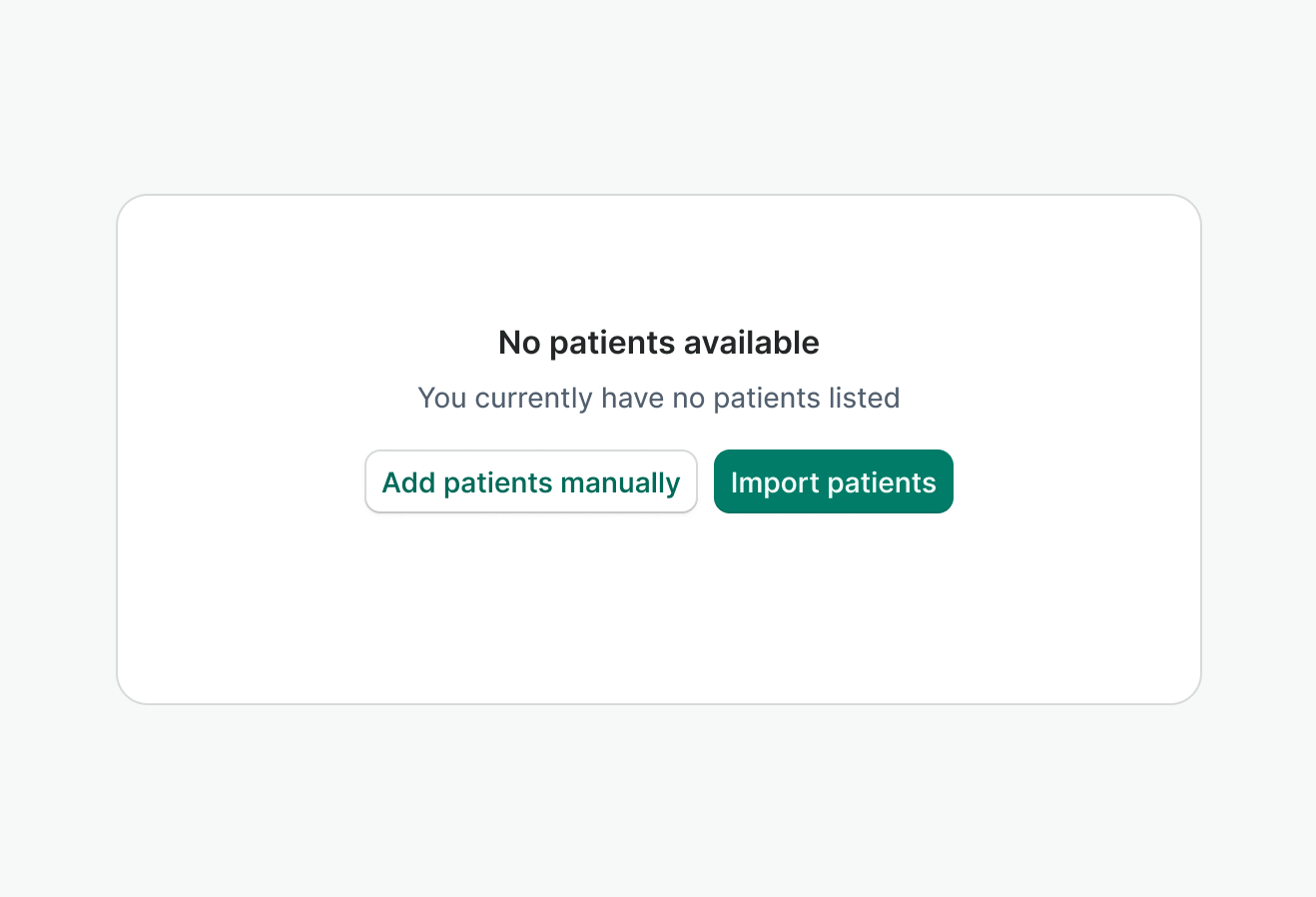Select the 'No patients available' heading
1316x897 pixels.
click(658, 343)
